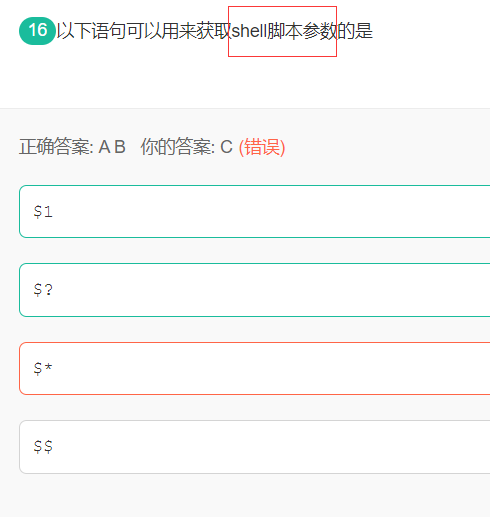Viewport: 490px width, 517px height.
Task: Pick the $$ answer option
Action: coord(255,447)
